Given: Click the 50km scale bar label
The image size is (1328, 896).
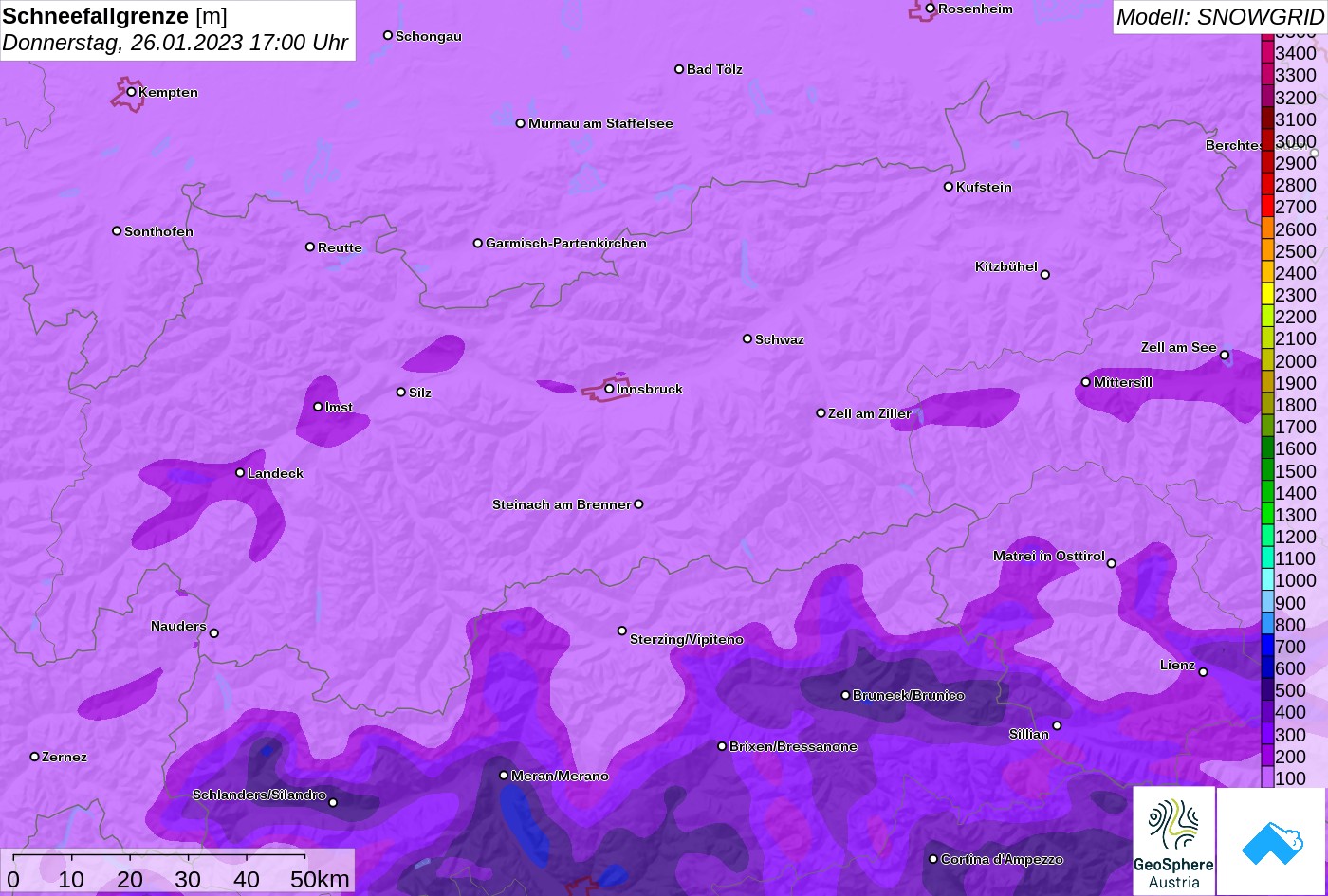Looking at the screenshot, I should [x=320, y=880].
